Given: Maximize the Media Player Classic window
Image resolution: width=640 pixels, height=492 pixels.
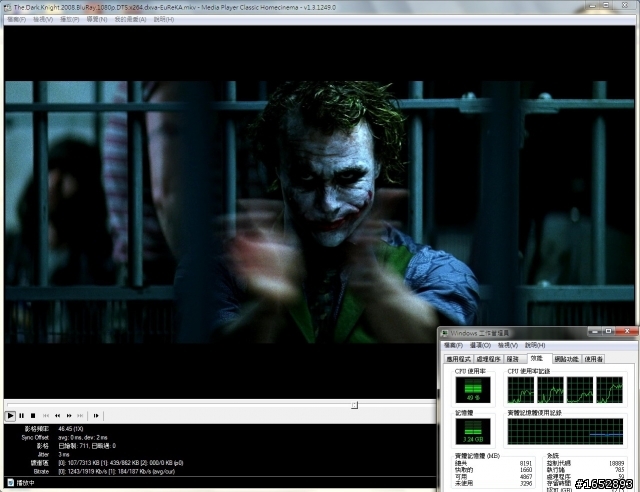Looking at the screenshot, I should pos(606,6).
